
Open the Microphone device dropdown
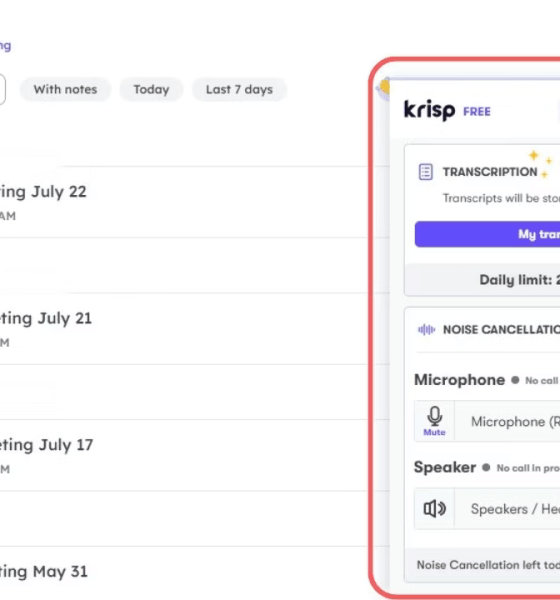point(508,421)
